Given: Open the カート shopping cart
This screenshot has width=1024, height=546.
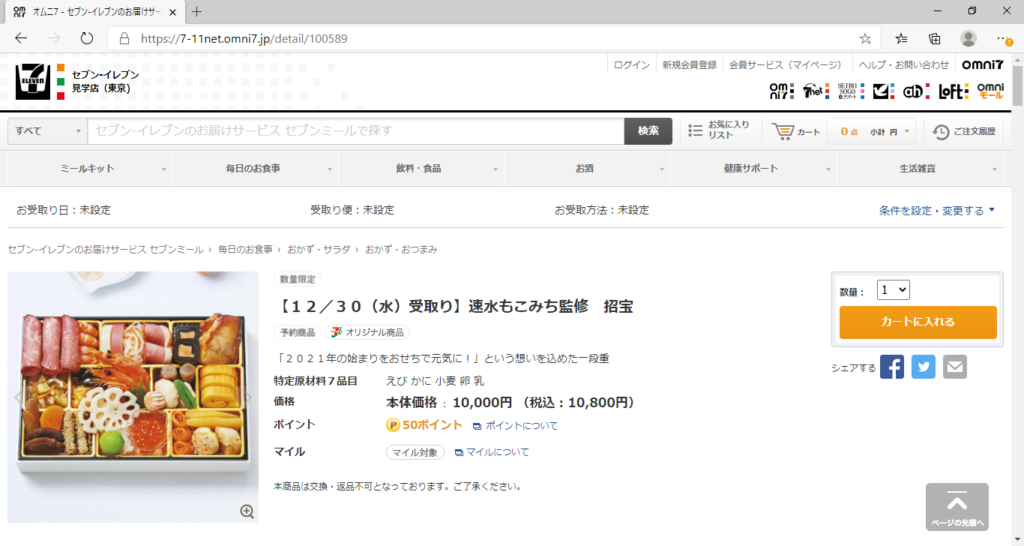Looking at the screenshot, I should point(795,131).
